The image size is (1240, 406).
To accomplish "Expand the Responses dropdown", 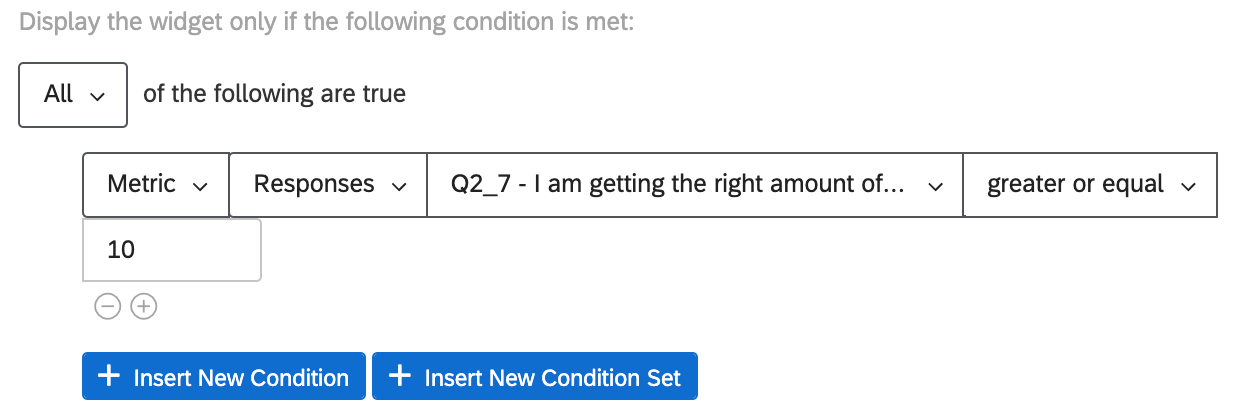I will tap(327, 184).
